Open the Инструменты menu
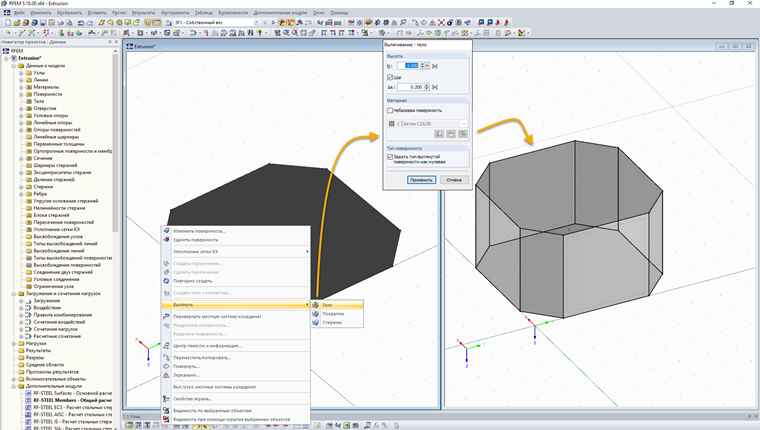 coord(175,13)
